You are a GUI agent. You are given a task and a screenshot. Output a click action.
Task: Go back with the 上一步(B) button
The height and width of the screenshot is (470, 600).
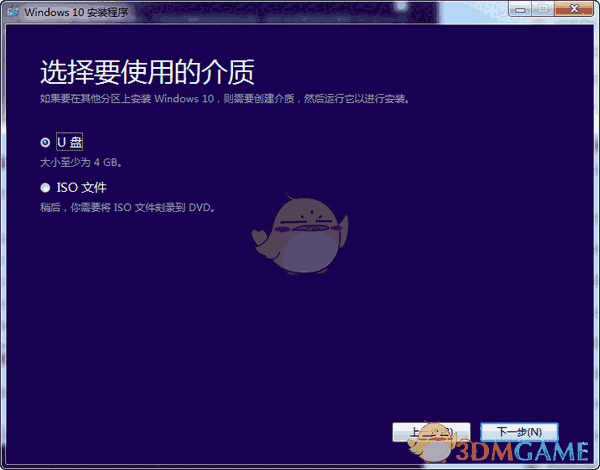[x=431, y=432]
